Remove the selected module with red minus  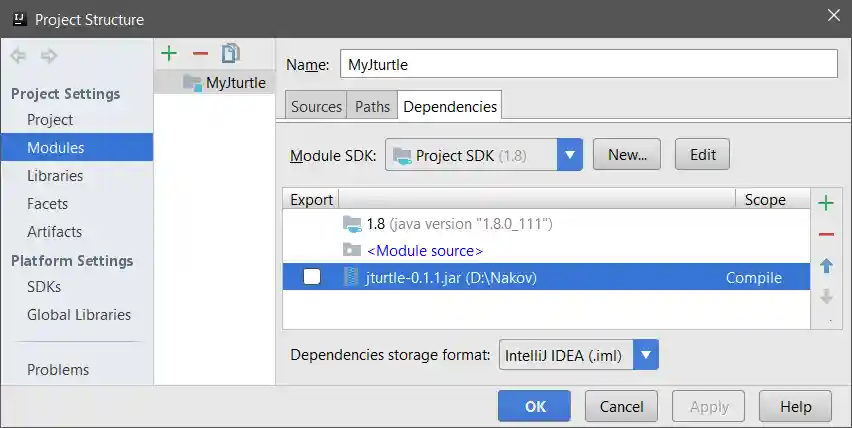[x=200, y=53]
